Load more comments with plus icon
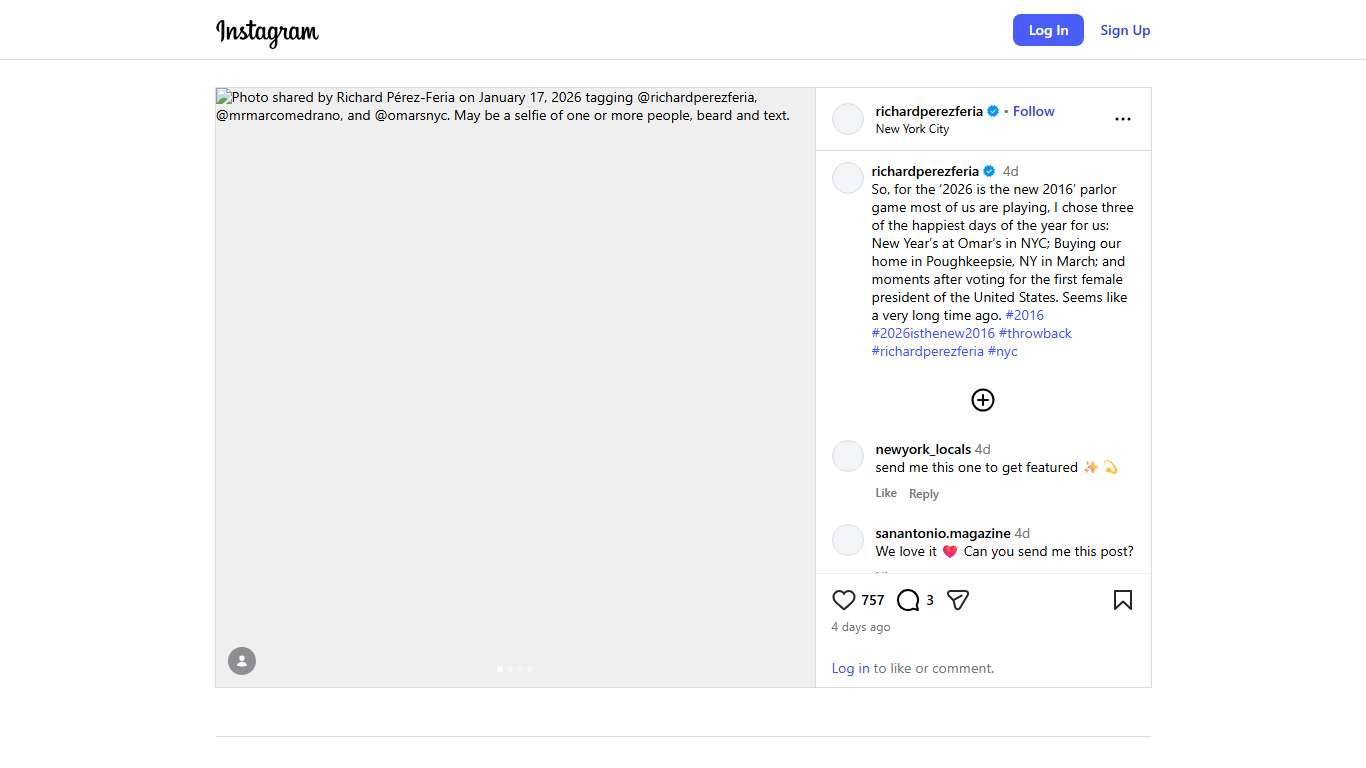Viewport: 1366px width, 768px height. pos(983,400)
